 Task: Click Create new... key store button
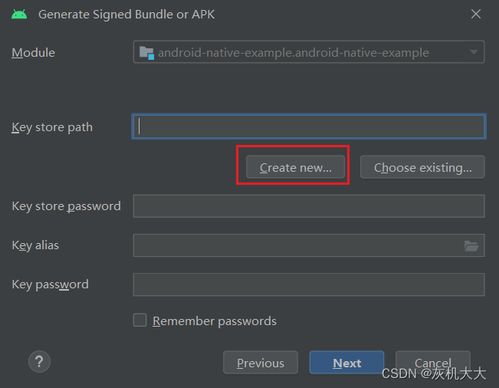pyautogui.click(x=295, y=167)
